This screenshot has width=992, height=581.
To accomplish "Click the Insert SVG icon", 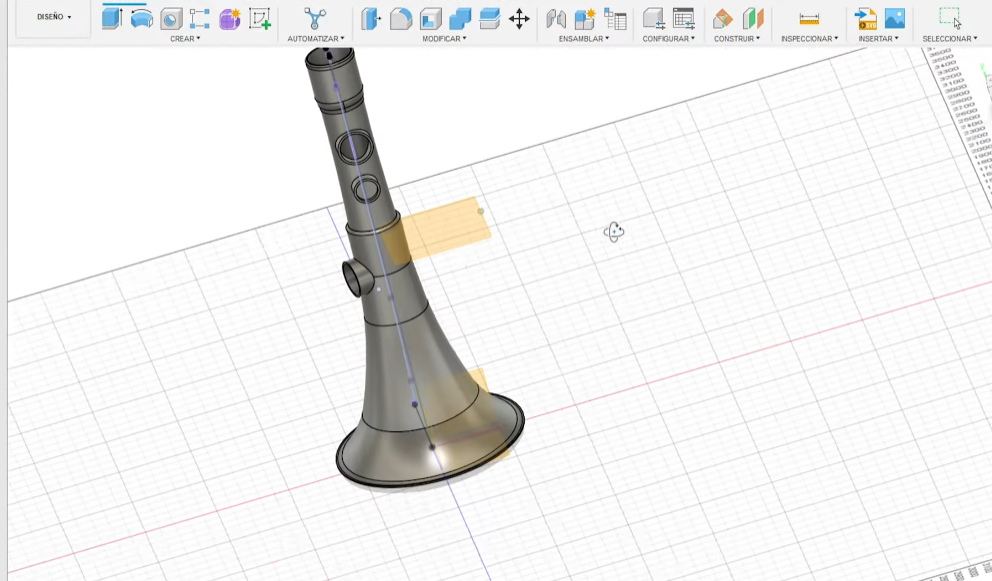I will 865,19.
